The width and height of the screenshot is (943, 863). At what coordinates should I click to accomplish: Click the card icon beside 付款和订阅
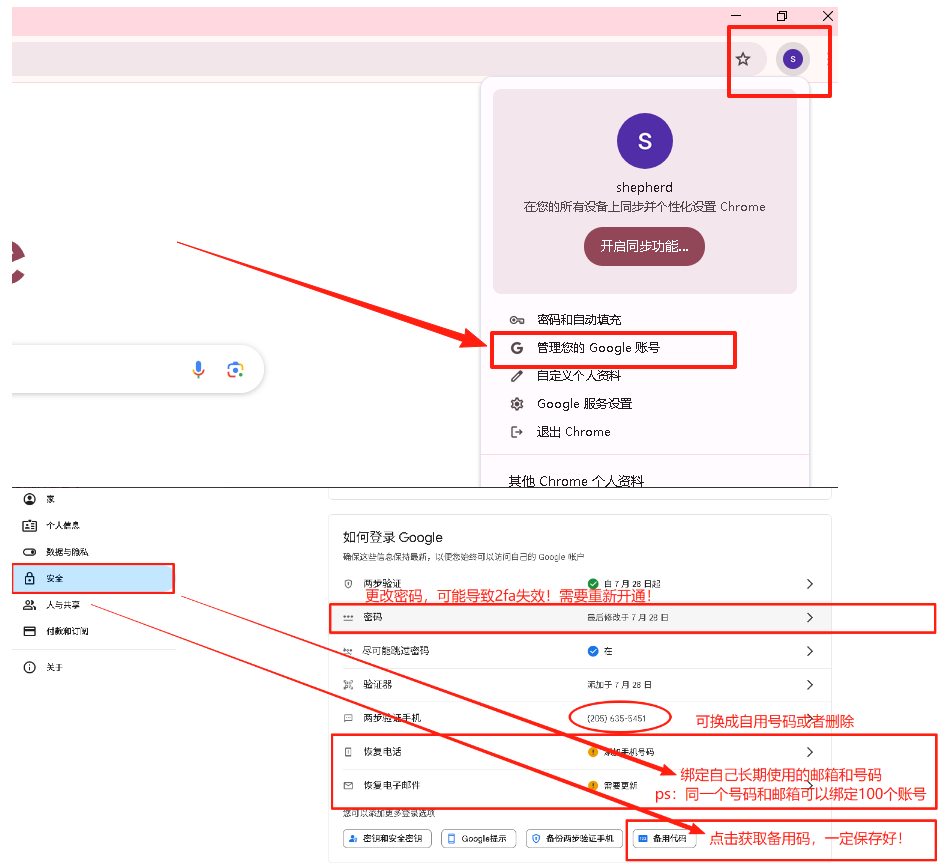(x=29, y=631)
